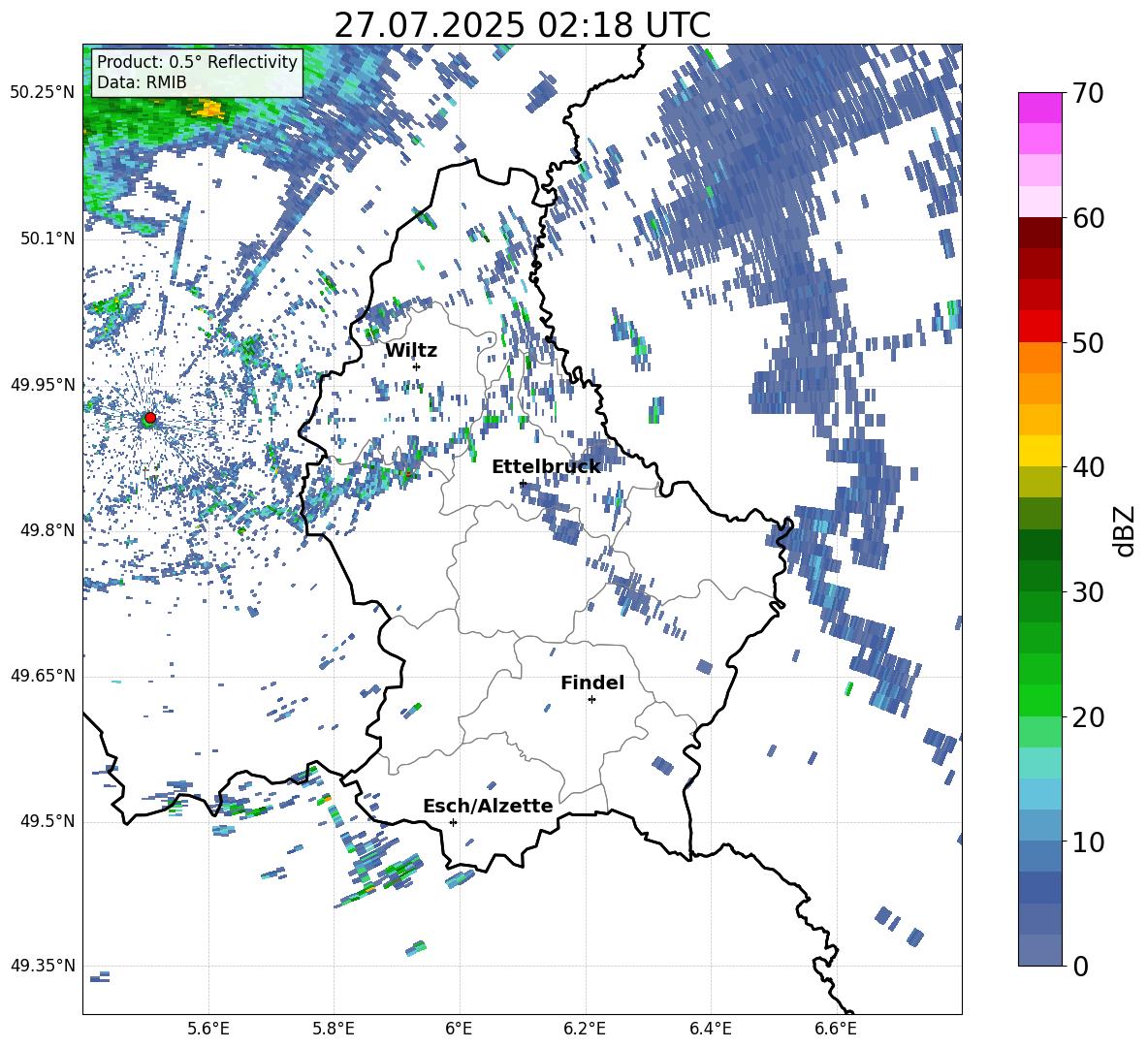
Task: Click the 40 value on the colorbar
Action: coord(1088,467)
